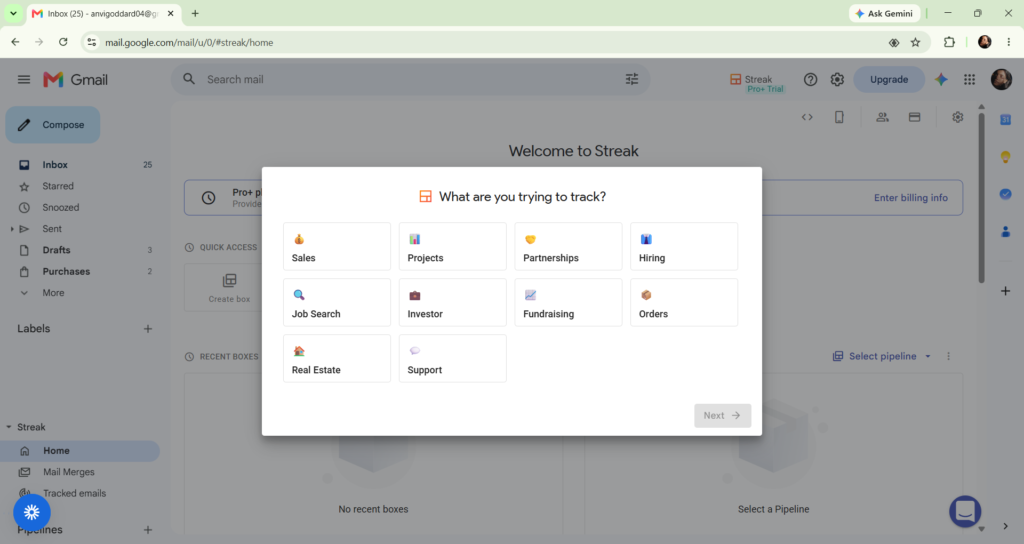This screenshot has height=544, width=1024.
Task: Click the Gmail logo
Action: pos(76,80)
